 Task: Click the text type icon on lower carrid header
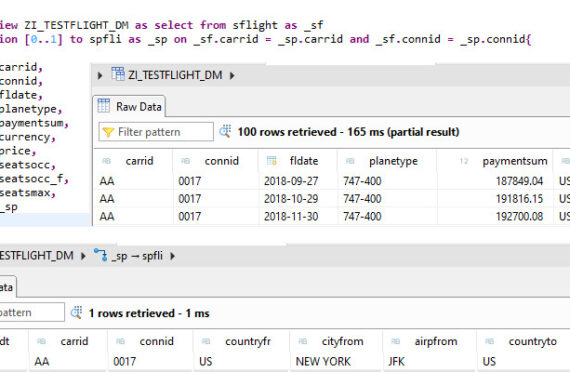pos(41,341)
